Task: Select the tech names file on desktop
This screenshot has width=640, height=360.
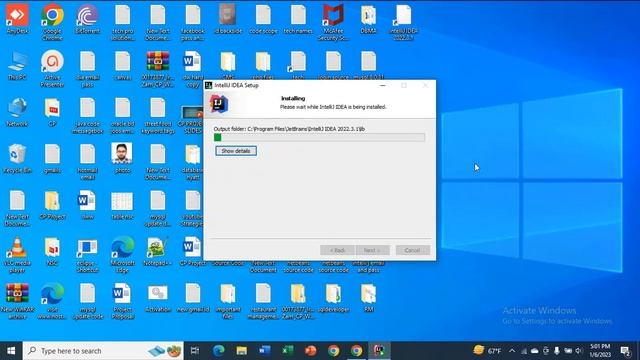Action: pos(298,19)
